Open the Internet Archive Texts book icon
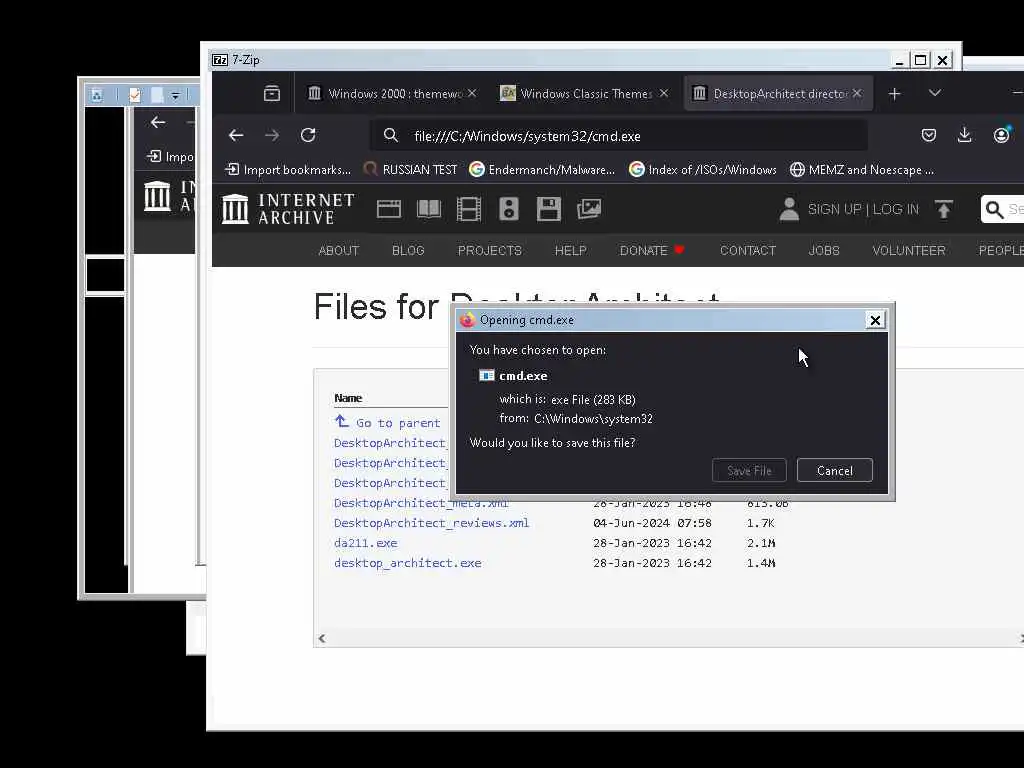Screen dimensions: 1024x768 [429, 209]
